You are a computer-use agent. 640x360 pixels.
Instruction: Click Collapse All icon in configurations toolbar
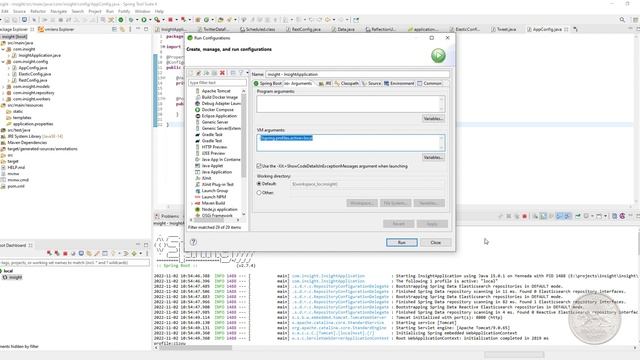coord(233,73)
